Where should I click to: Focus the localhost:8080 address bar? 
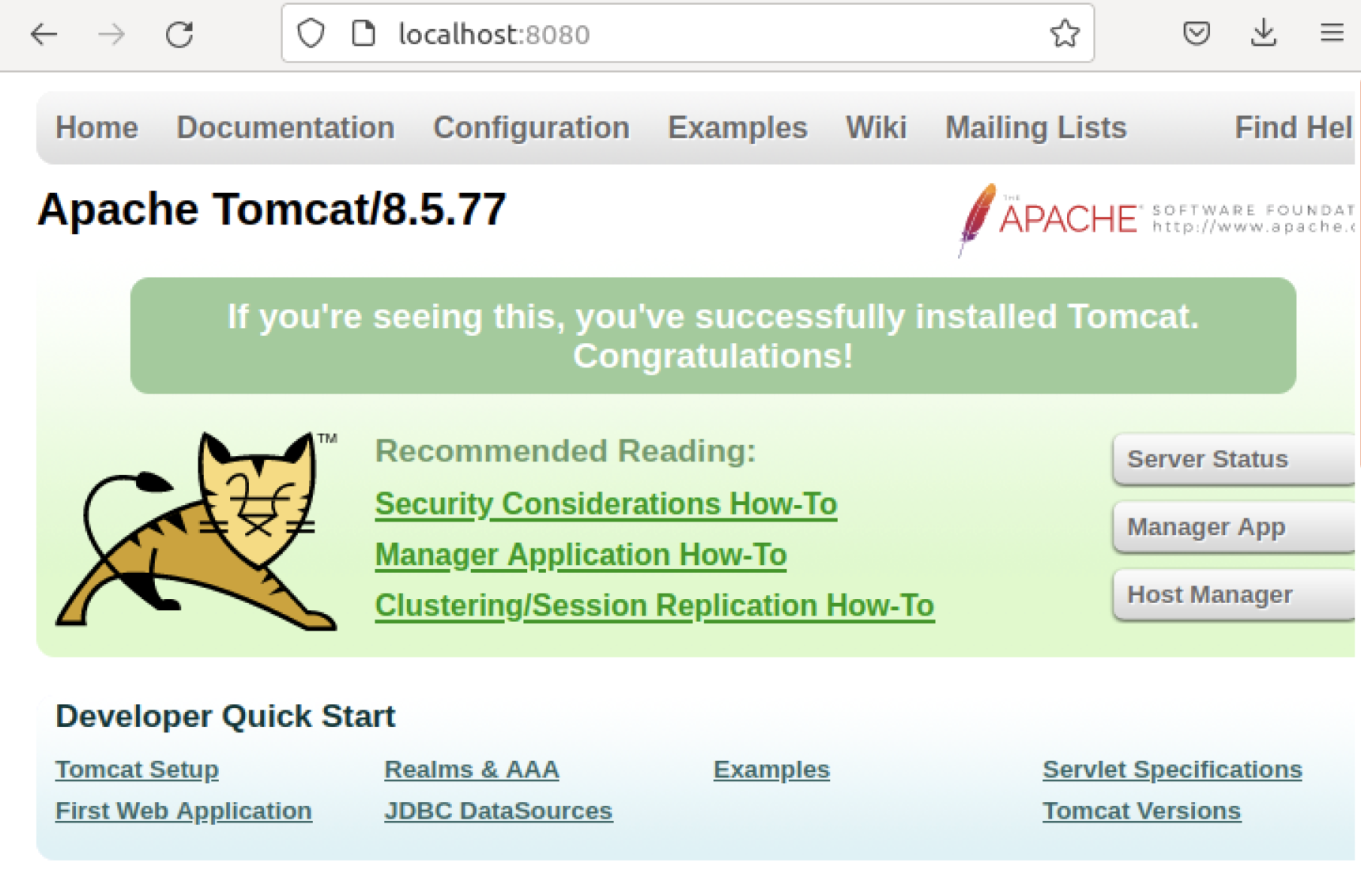pyautogui.click(x=688, y=33)
